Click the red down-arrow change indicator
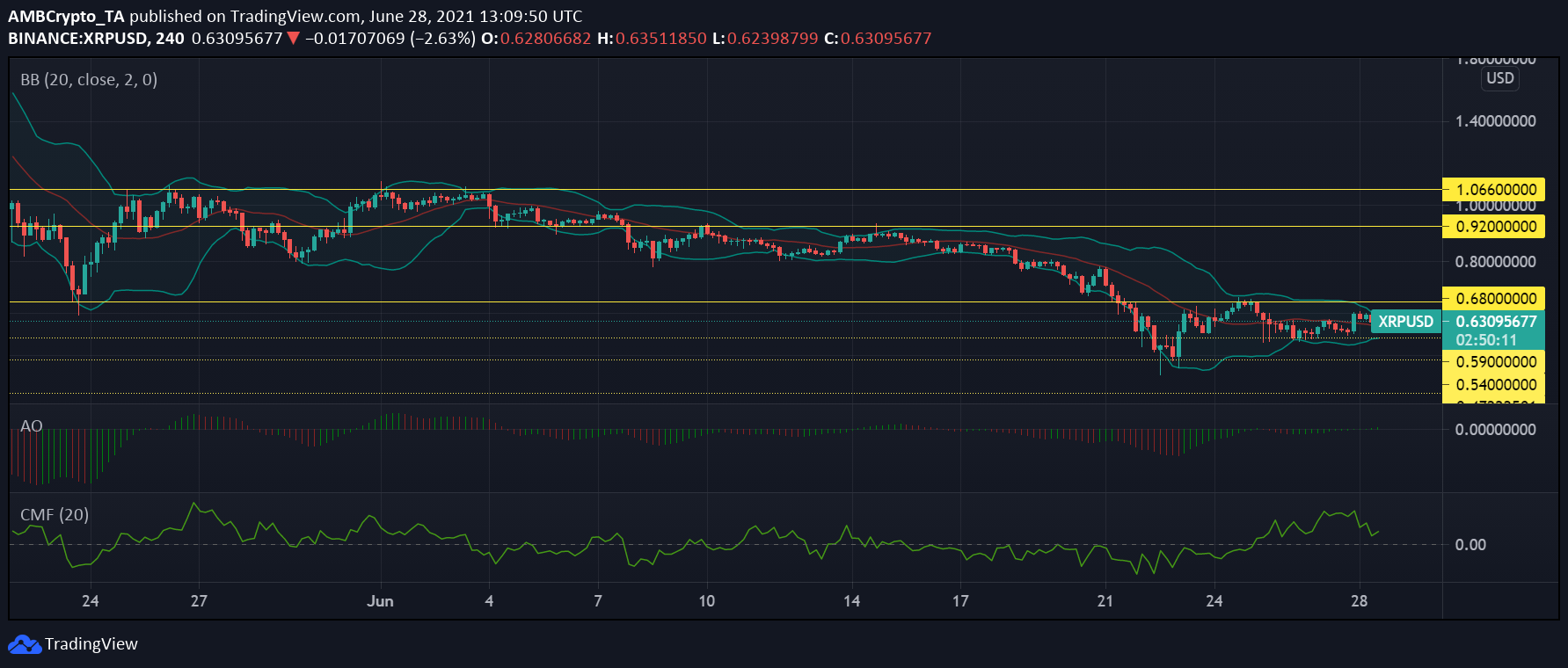This screenshot has height=668, width=1568. pyautogui.click(x=294, y=39)
